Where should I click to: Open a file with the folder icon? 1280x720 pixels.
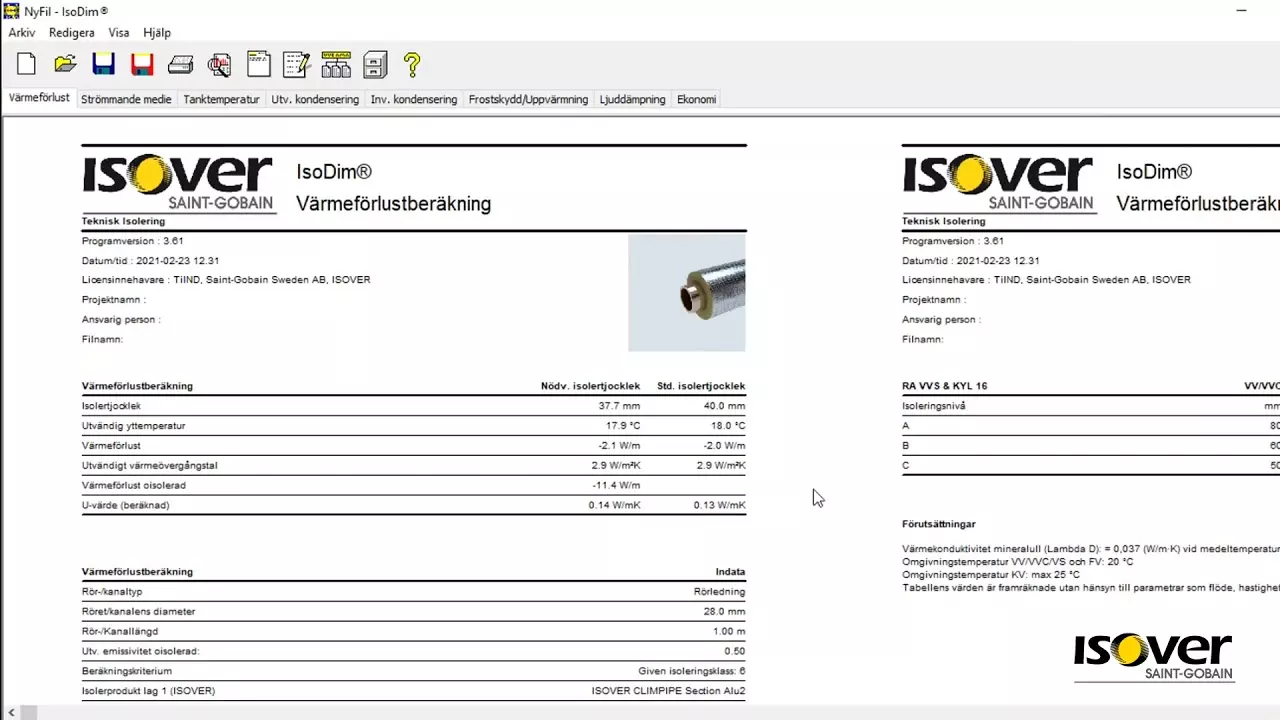pos(65,65)
